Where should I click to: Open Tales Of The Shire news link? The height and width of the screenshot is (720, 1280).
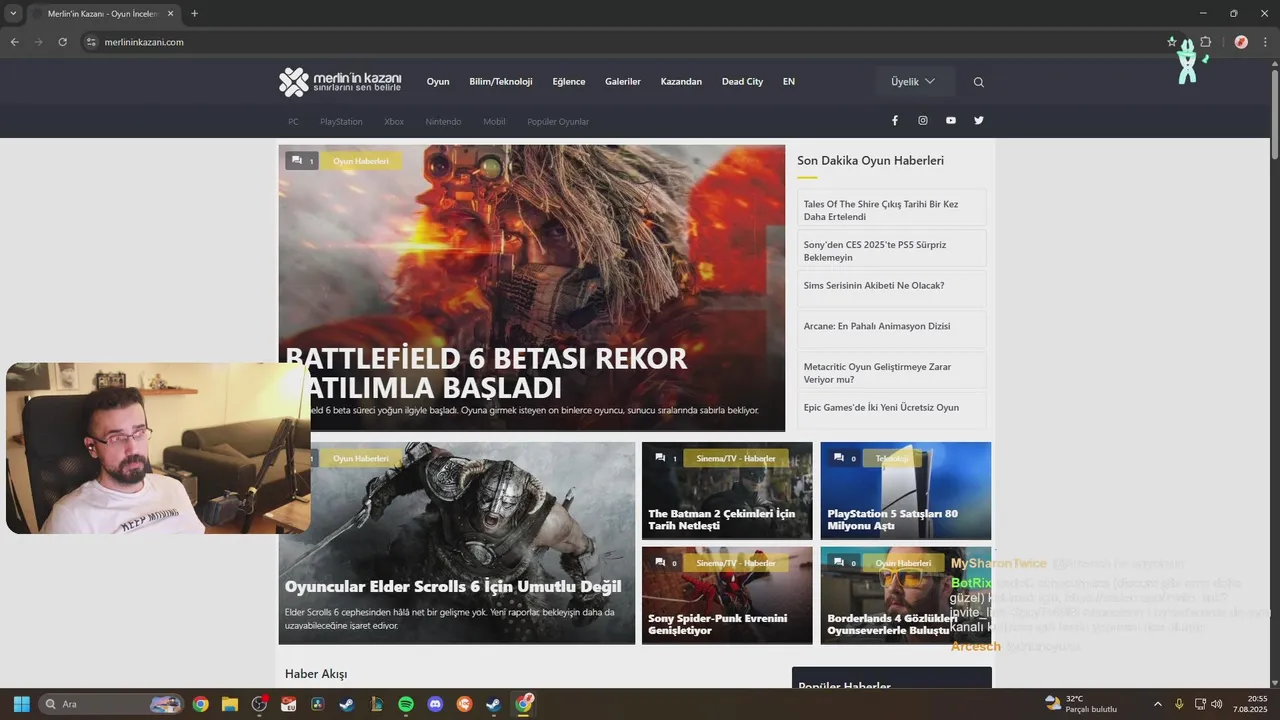click(892, 210)
